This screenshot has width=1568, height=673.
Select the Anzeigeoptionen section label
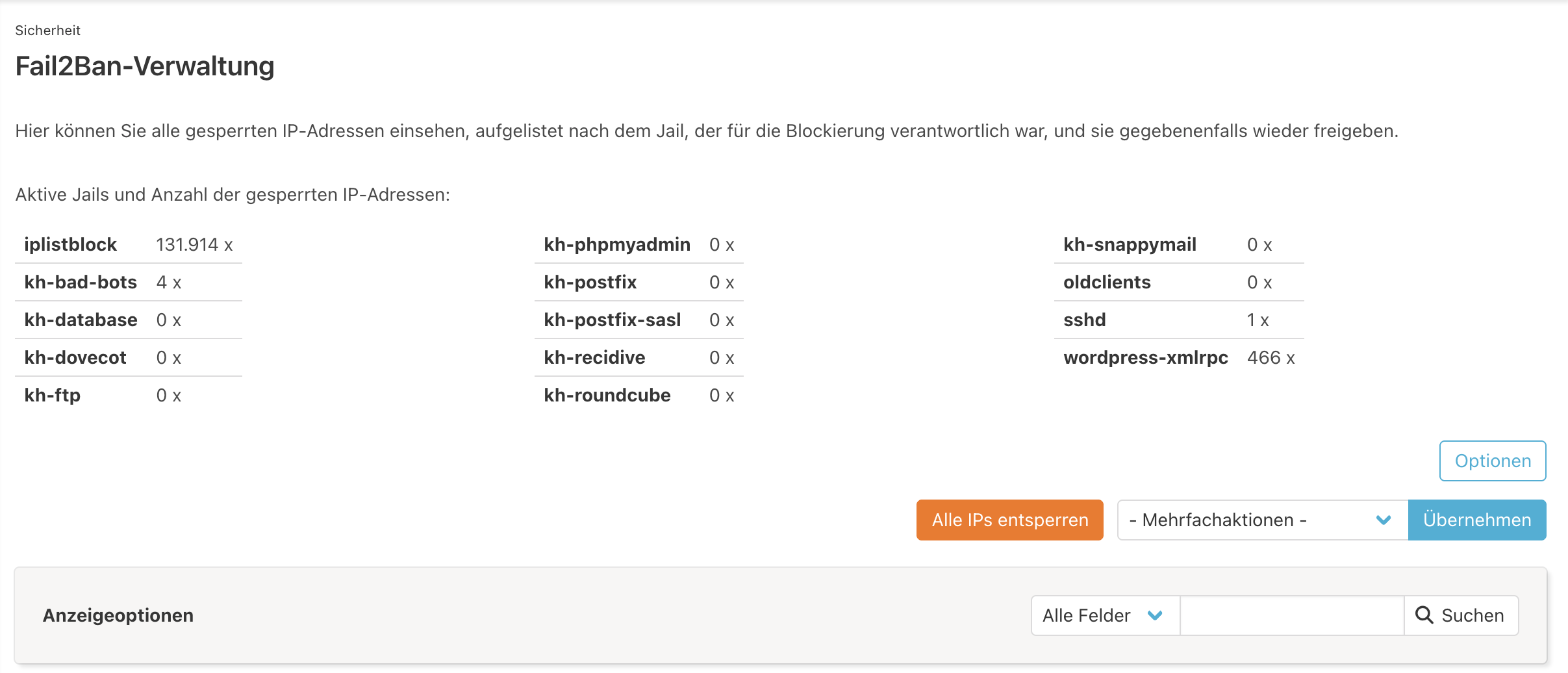coord(118,615)
